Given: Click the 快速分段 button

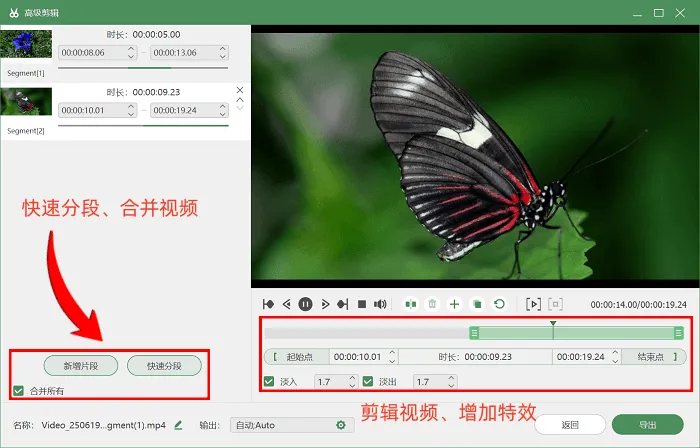Looking at the screenshot, I should point(164,366).
